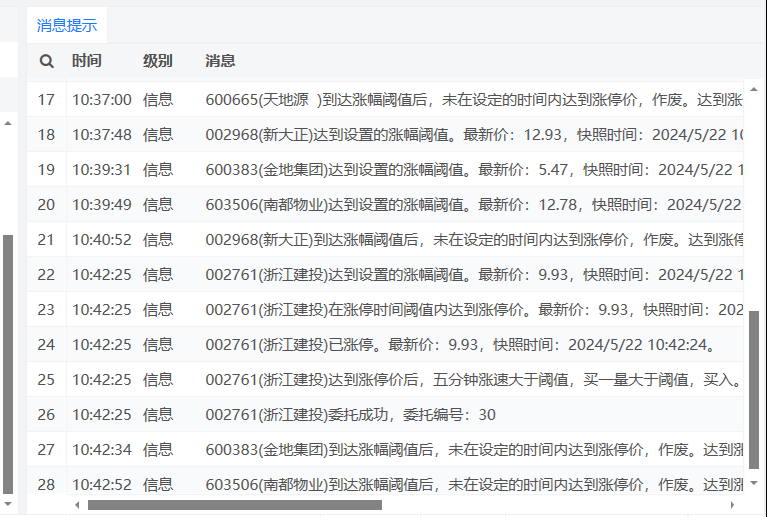This screenshot has height=517, width=767.
Task: Click the 603506(南都物业) 作废 message in row 28
Action: pyautogui.click(x=474, y=485)
